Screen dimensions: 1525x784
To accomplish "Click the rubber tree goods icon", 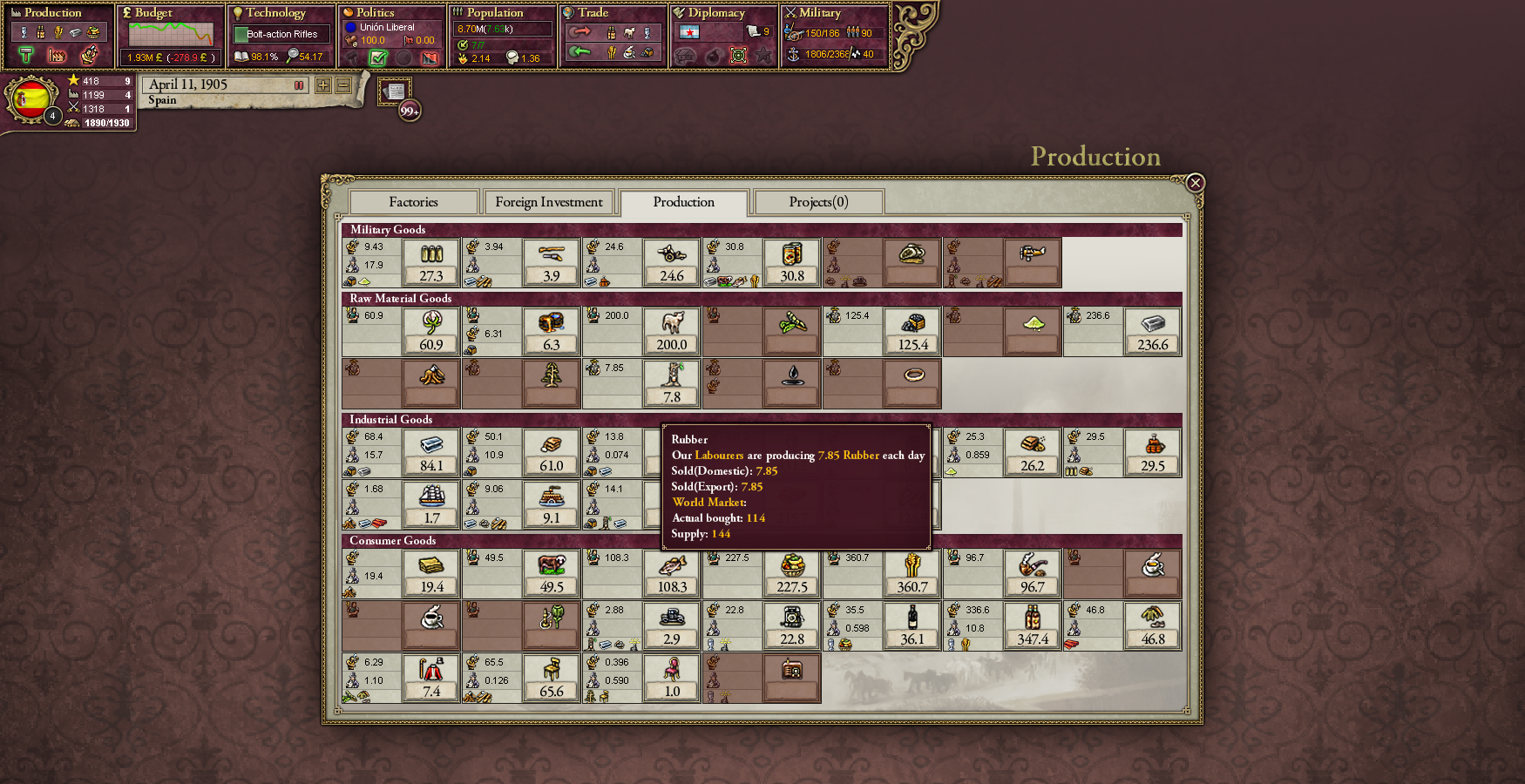I will click(671, 376).
